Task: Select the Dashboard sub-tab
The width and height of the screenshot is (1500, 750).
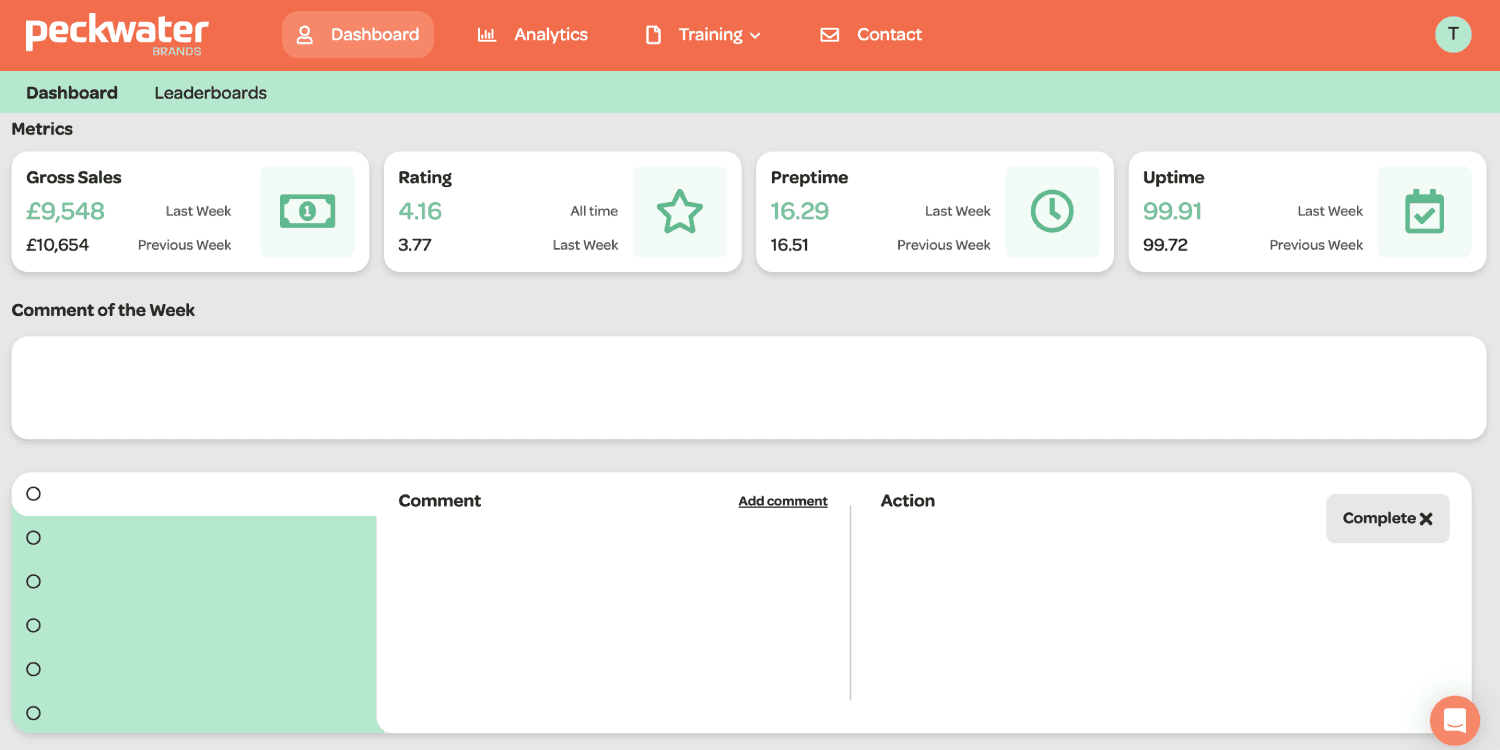Action: (72, 93)
